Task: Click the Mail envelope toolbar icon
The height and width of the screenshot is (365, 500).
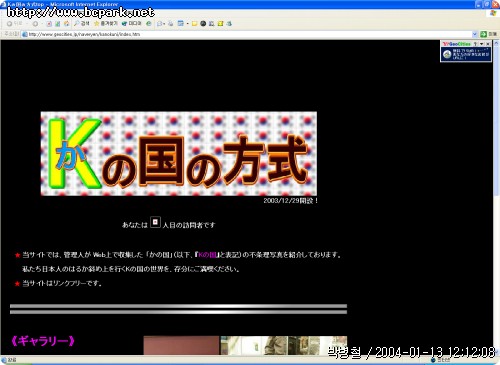Action: (x=159, y=24)
